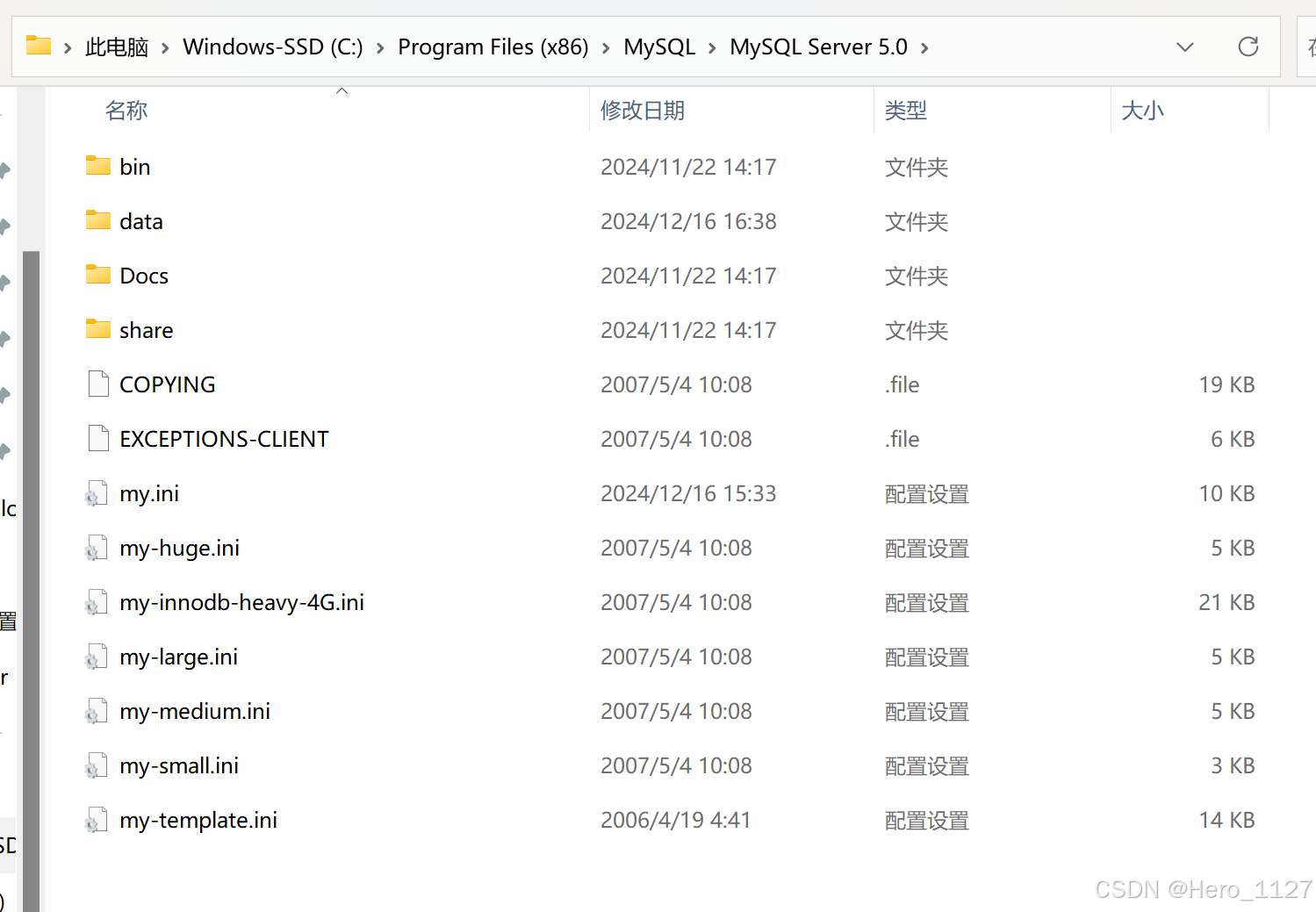
Task: Click the 14 KB size cell
Action: (1226, 820)
